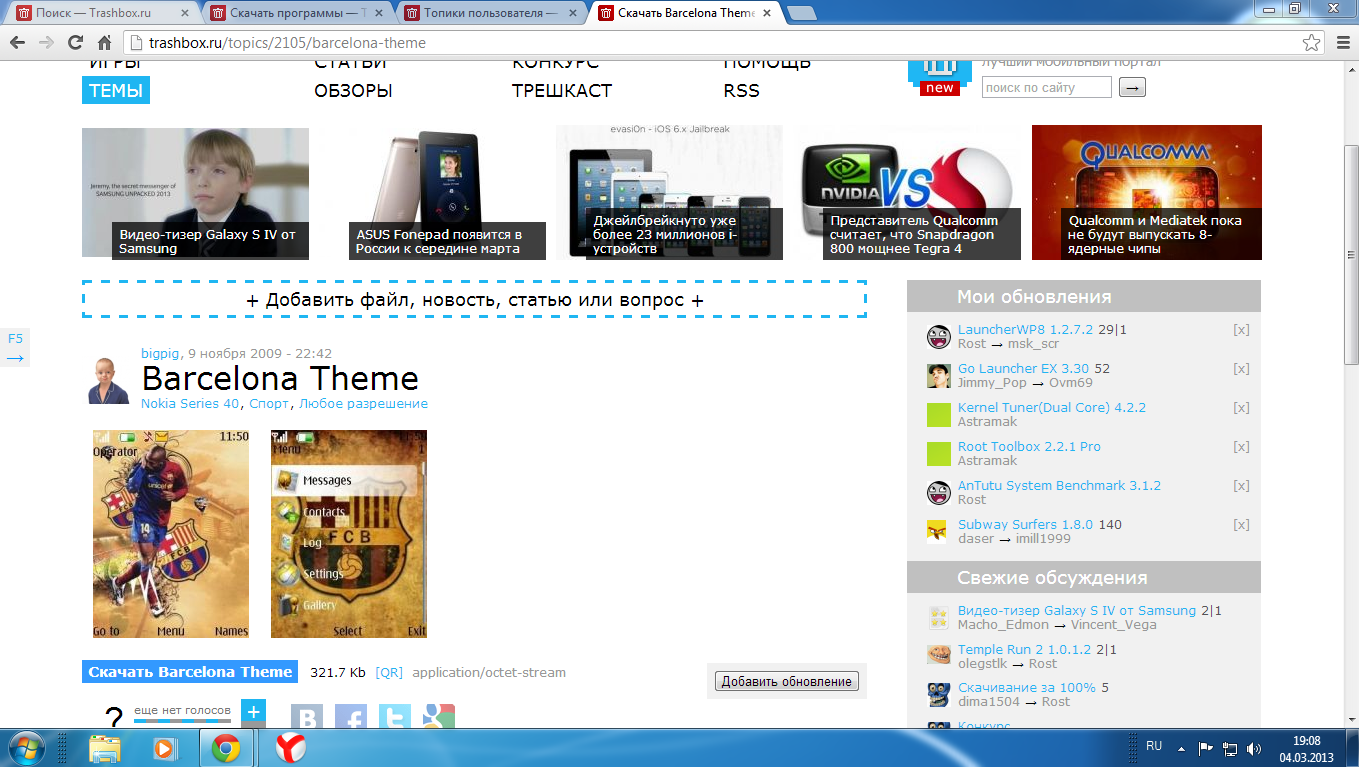1359x767 pixels.
Task: Click the green avatar beside Kernel Tuner
Action: click(x=938, y=415)
